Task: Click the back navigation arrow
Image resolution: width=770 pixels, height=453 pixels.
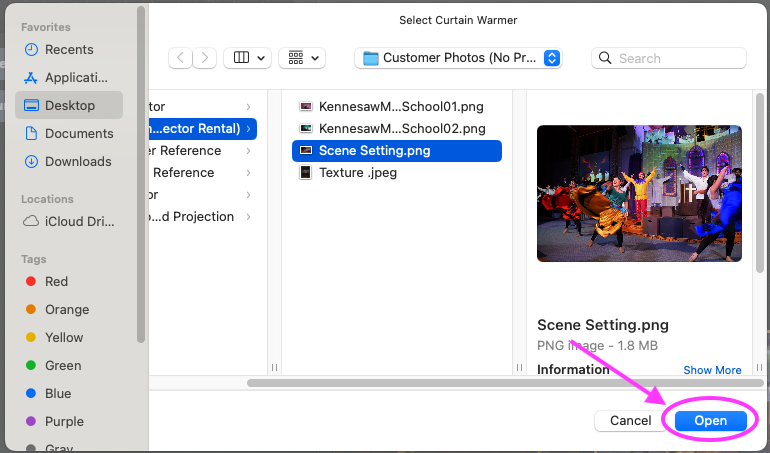Action: click(181, 58)
